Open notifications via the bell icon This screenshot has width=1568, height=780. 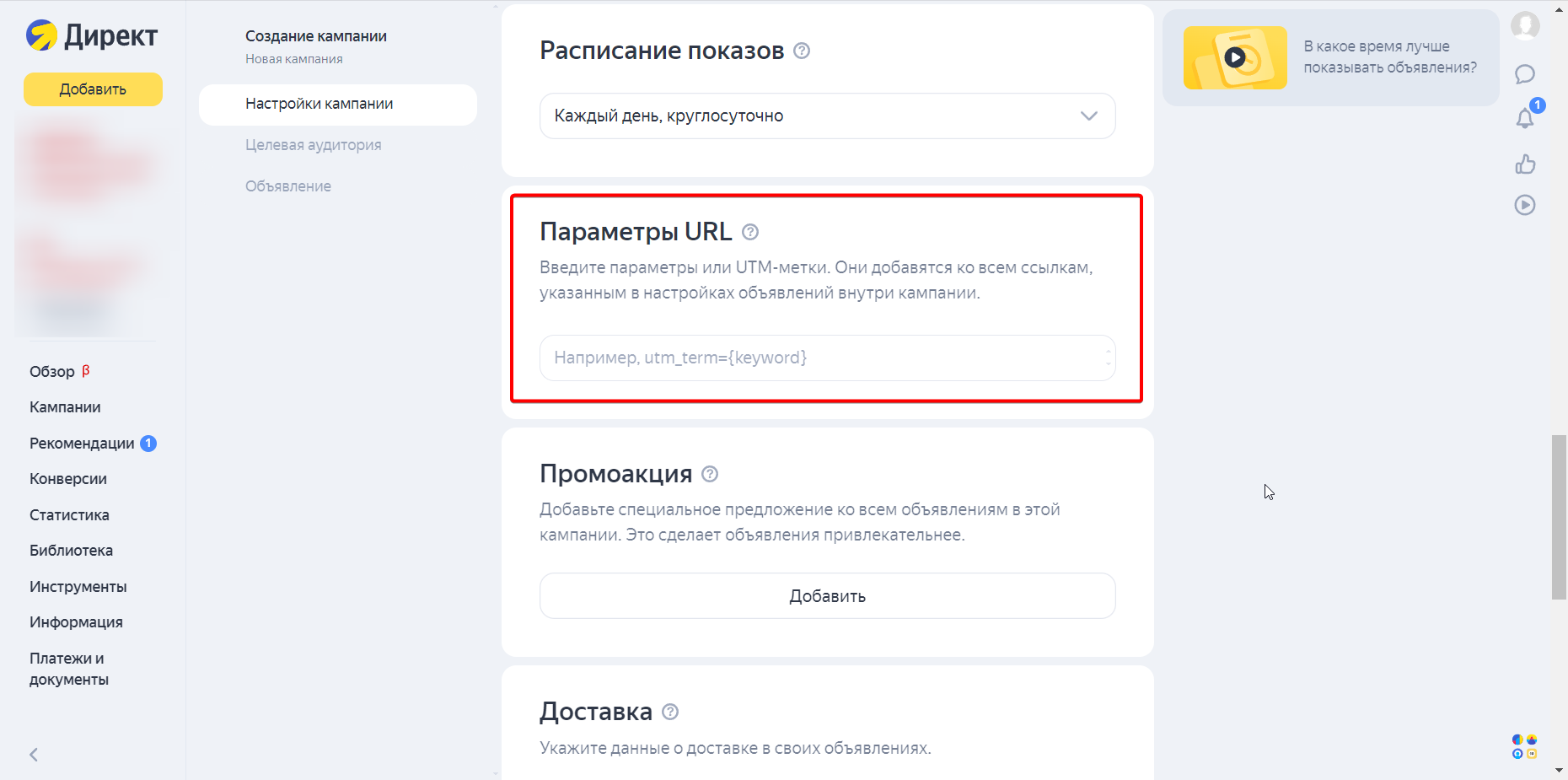click(x=1524, y=120)
